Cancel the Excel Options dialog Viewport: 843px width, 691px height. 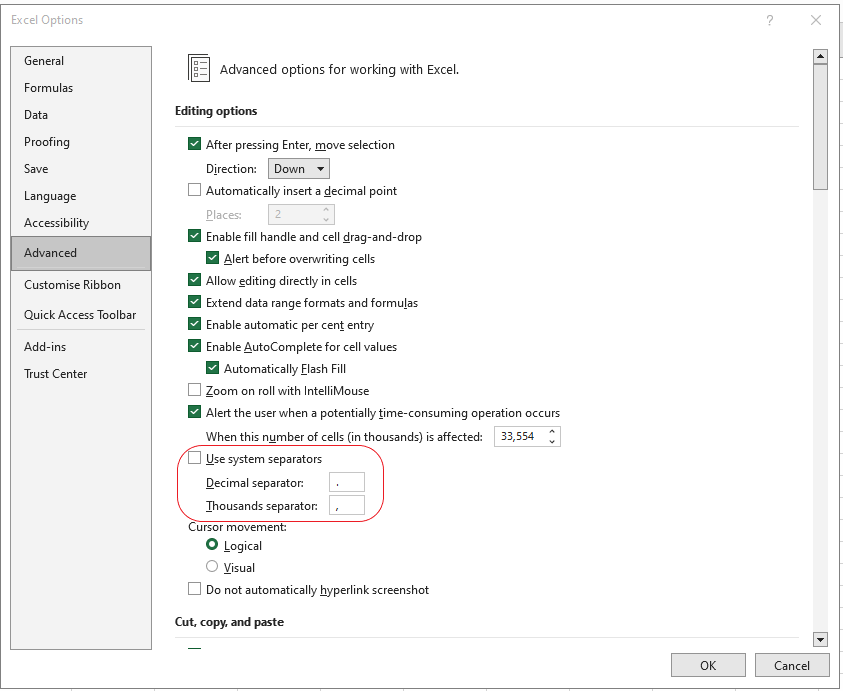pyautogui.click(x=791, y=665)
